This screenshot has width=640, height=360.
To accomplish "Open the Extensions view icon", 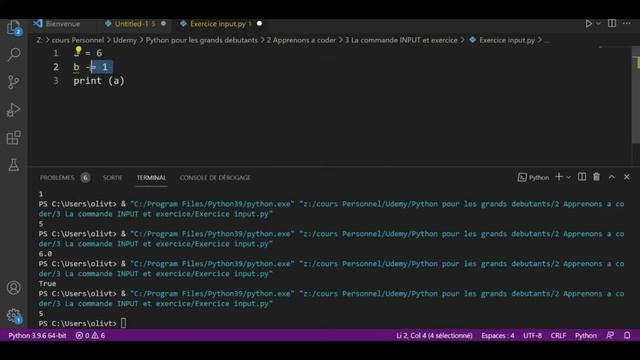I will pyautogui.click(x=14, y=138).
